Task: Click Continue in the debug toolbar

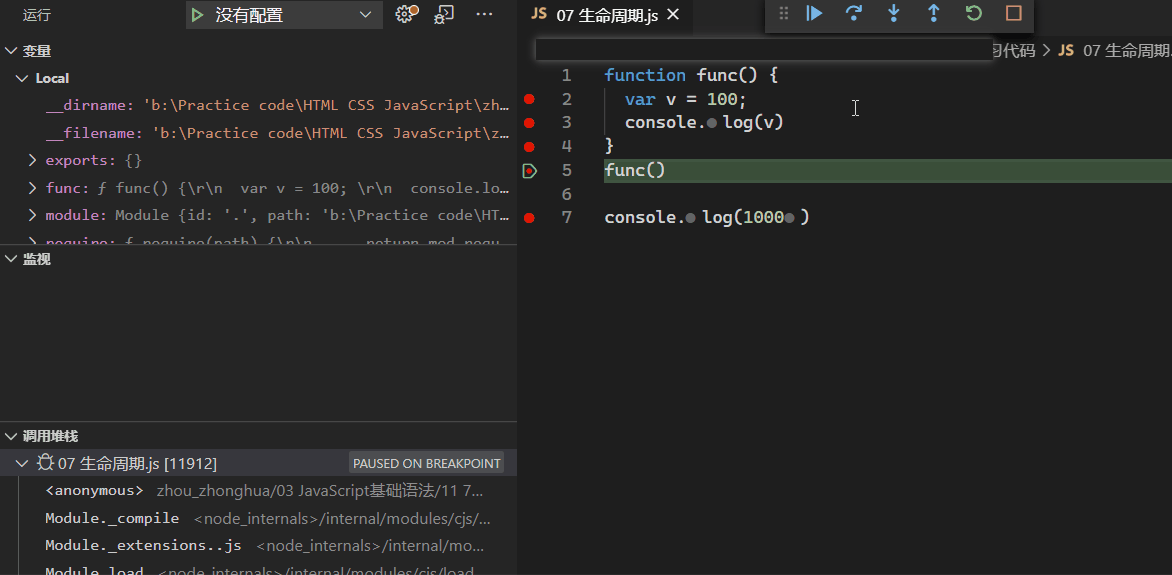Action: (x=815, y=14)
